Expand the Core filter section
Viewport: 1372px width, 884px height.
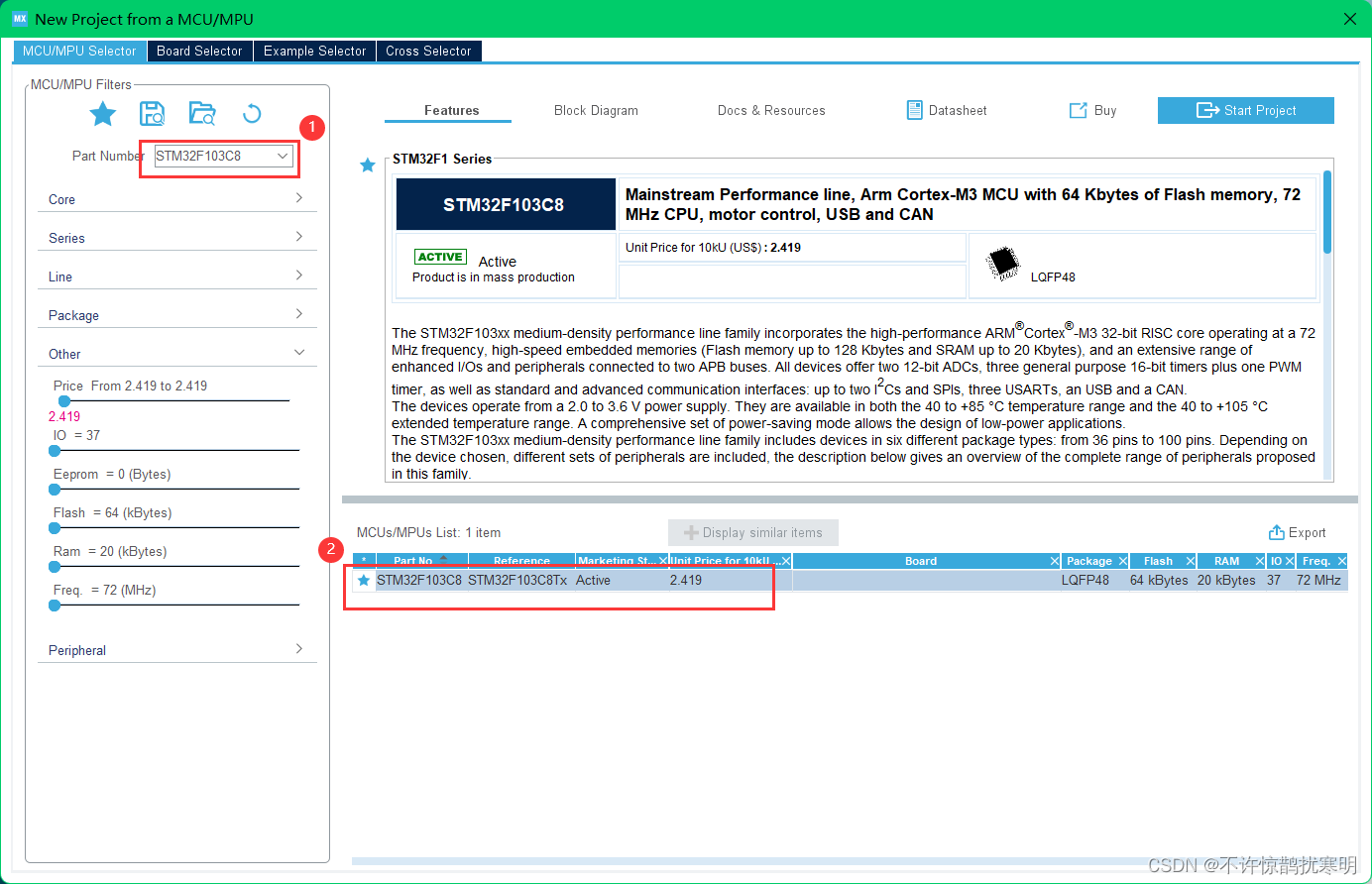(176, 199)
